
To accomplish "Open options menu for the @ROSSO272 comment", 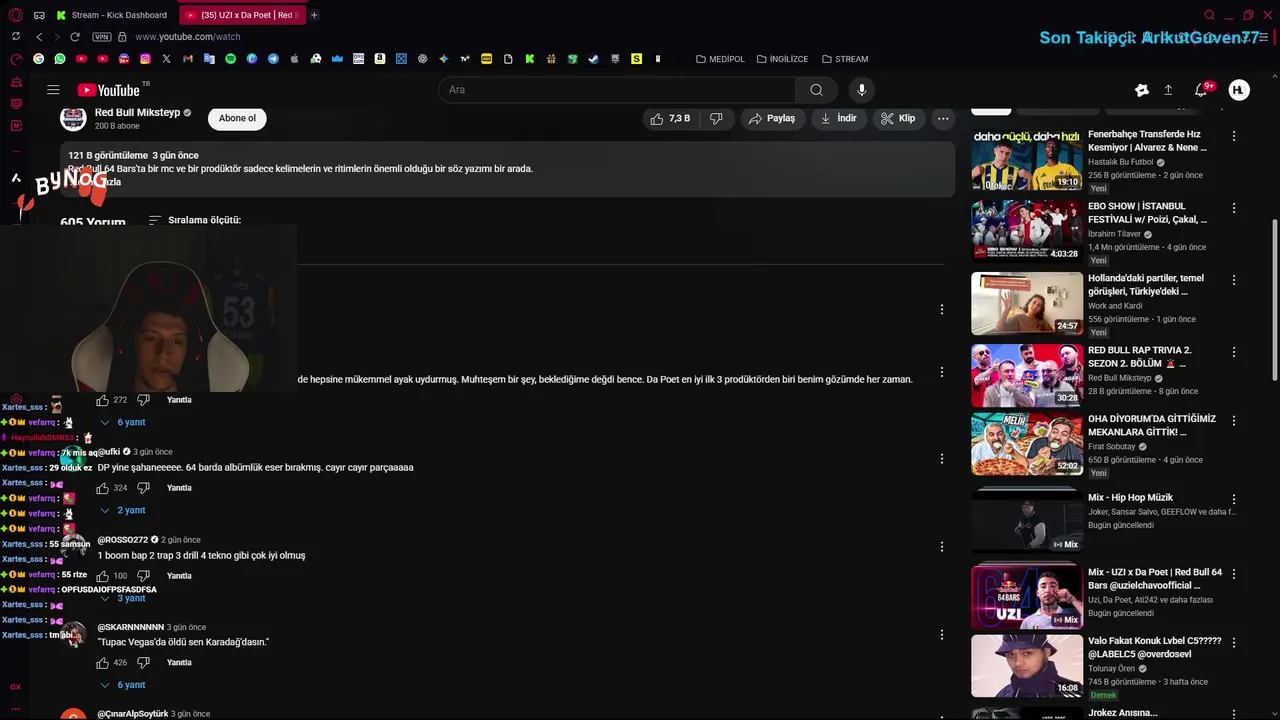I will pyautogui.click(x=941, y=547).
